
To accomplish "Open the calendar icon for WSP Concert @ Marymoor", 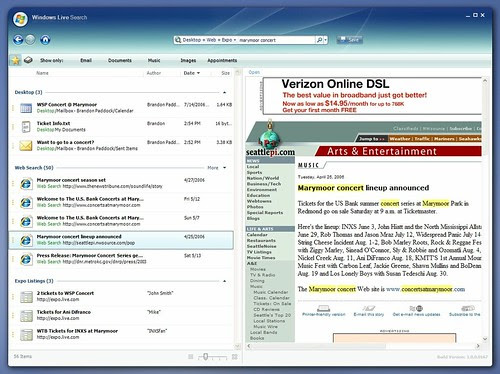I will coord(26,108).
